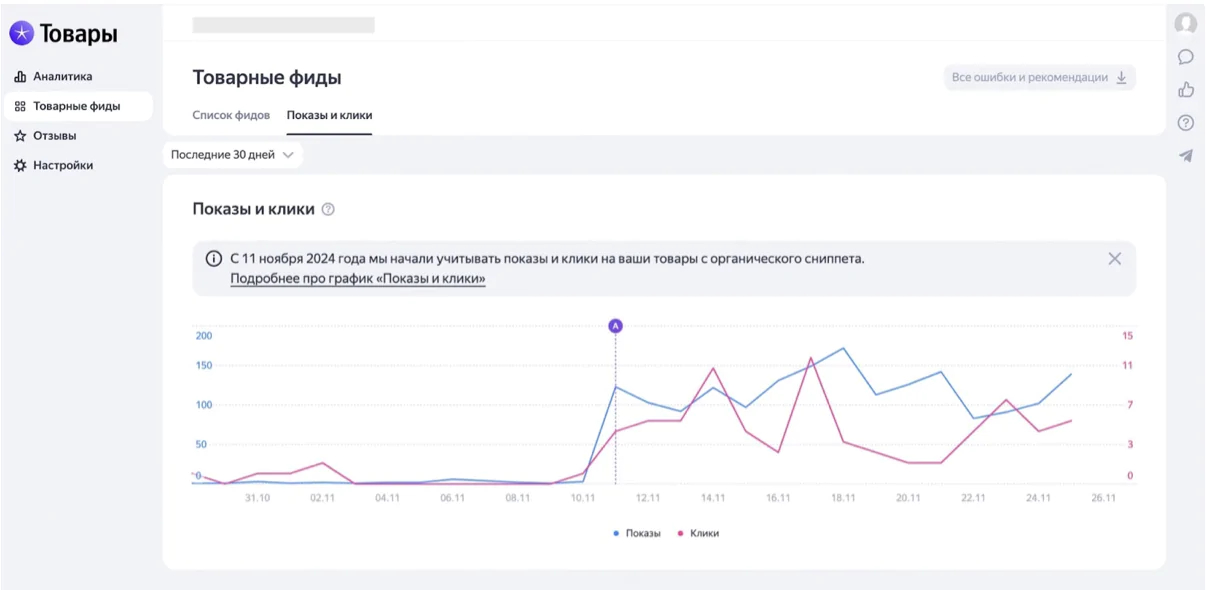Click the paper plane Telegram icon
Screen dimensions: 1206x590
click(x=1186, y=156)
